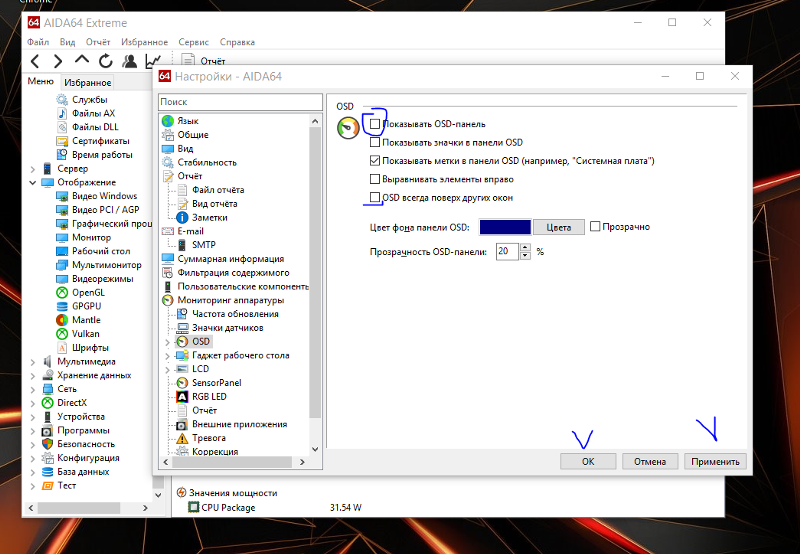Click the Back arrow in AIDA64 toolbar
800x554 pixels.
35,61
